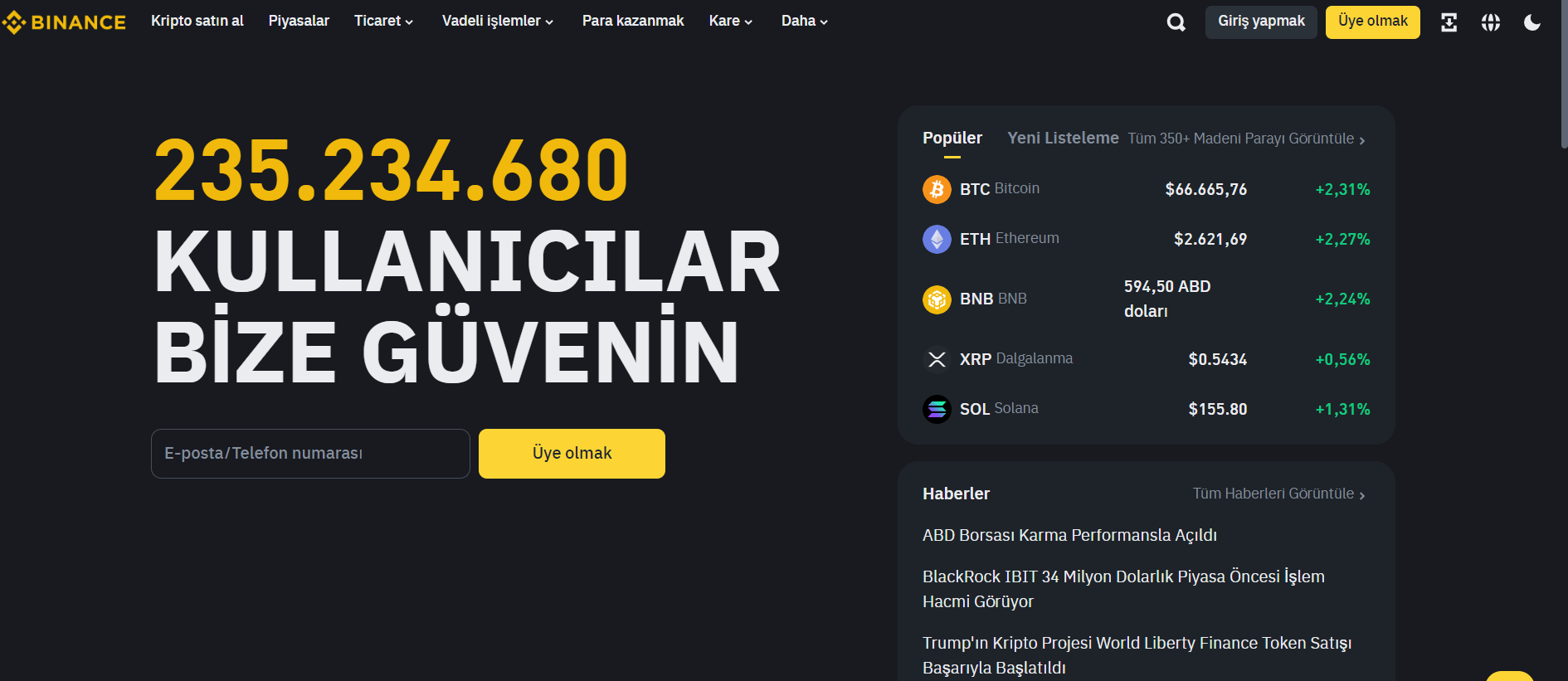Viewport: 1568px width, 681px height.
Task: Open the app download QR icon
Action: (1449, 22)
